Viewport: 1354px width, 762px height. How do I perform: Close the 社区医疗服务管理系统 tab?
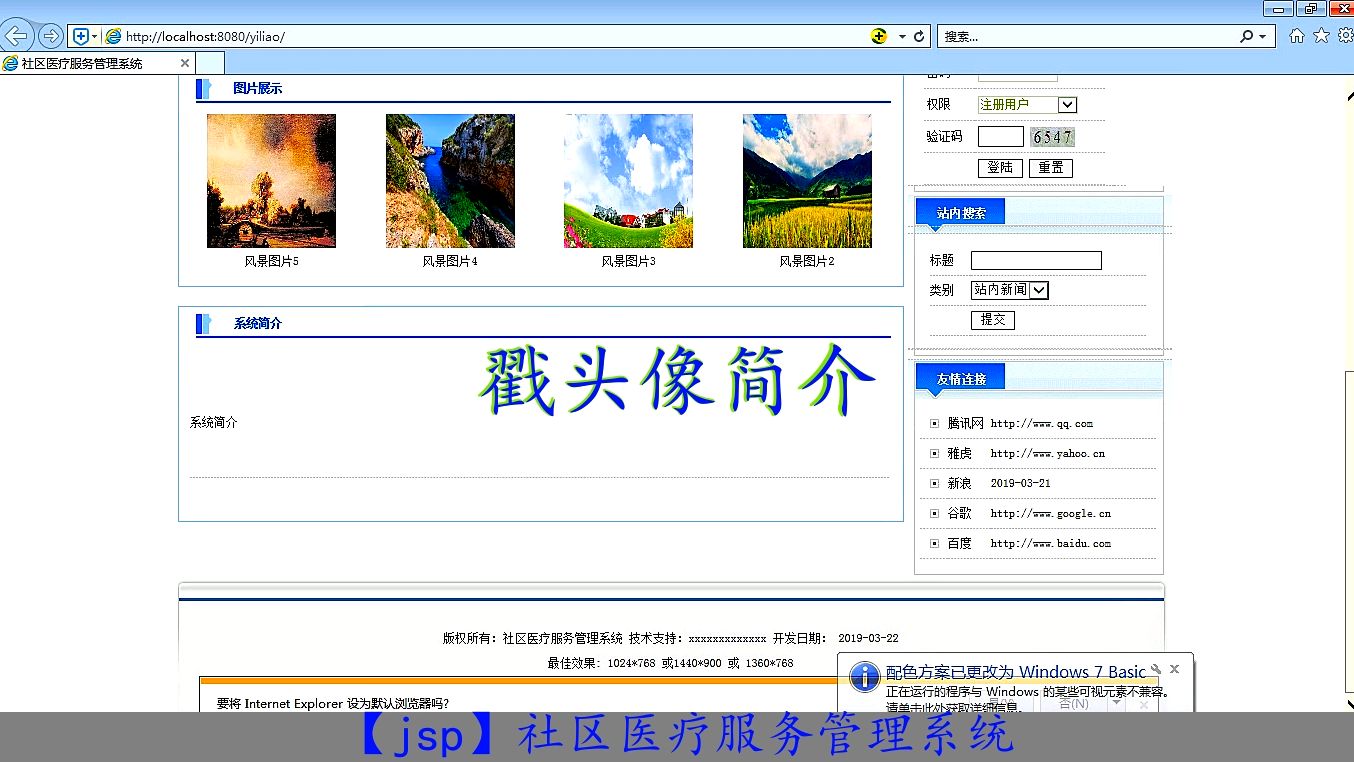[185, 63]
